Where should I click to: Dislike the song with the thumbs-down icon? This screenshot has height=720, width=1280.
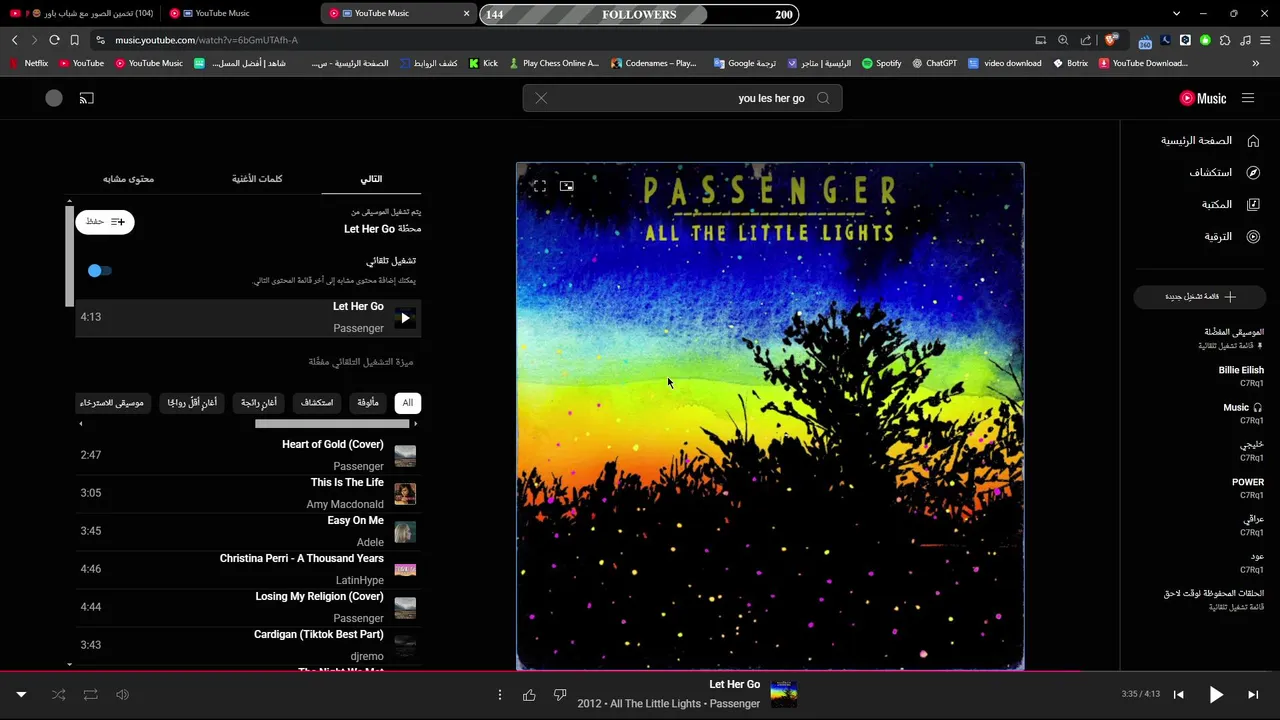[560, 695]
